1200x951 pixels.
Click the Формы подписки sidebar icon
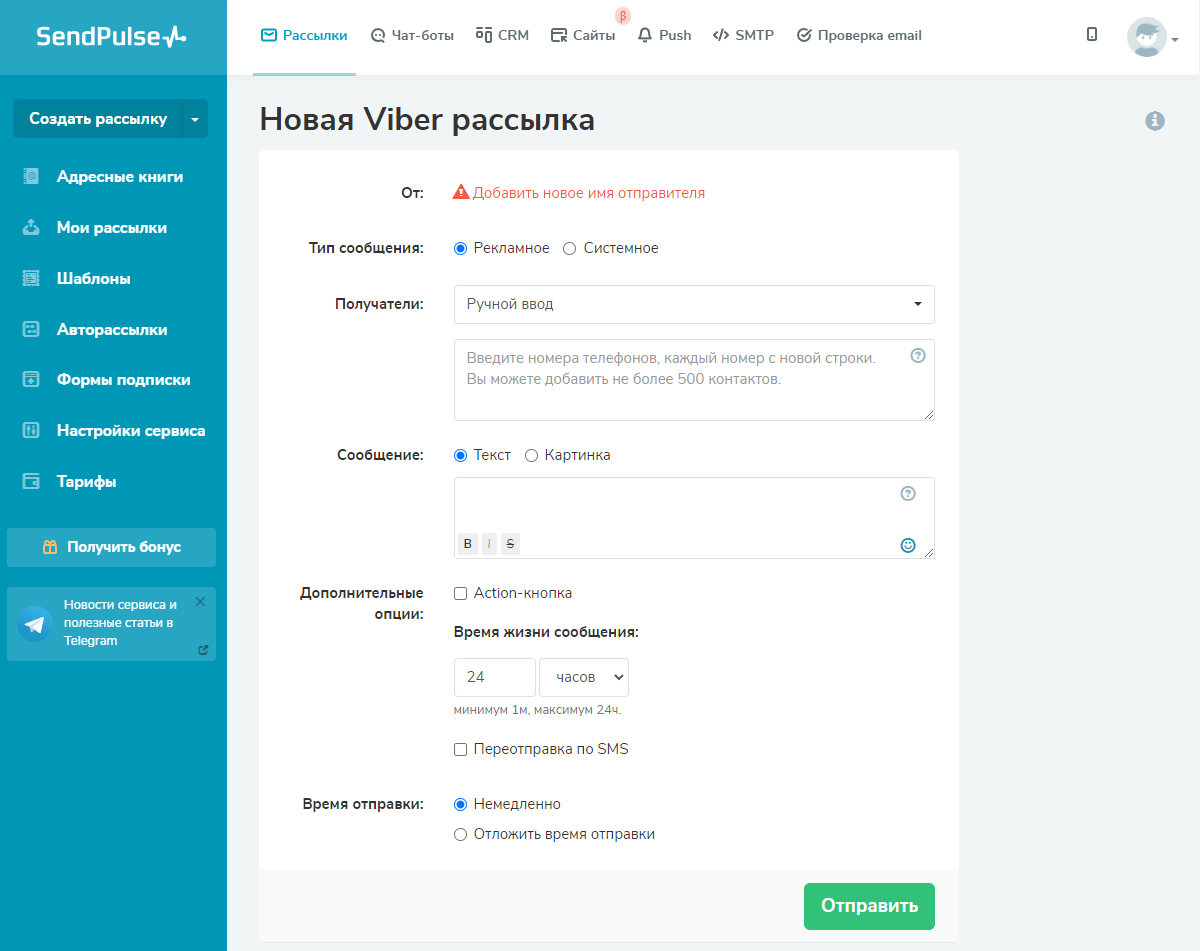(31, 380)
